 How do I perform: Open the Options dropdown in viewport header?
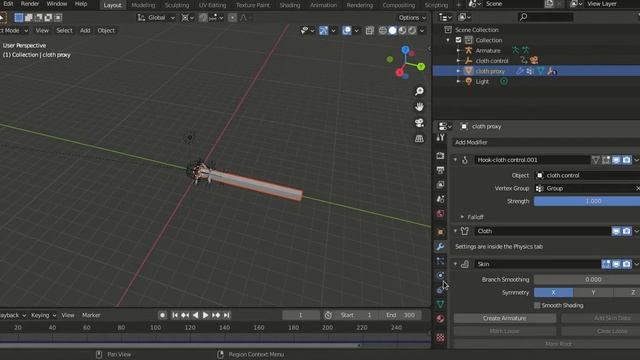pyautogui.click(x=412, y=18)
